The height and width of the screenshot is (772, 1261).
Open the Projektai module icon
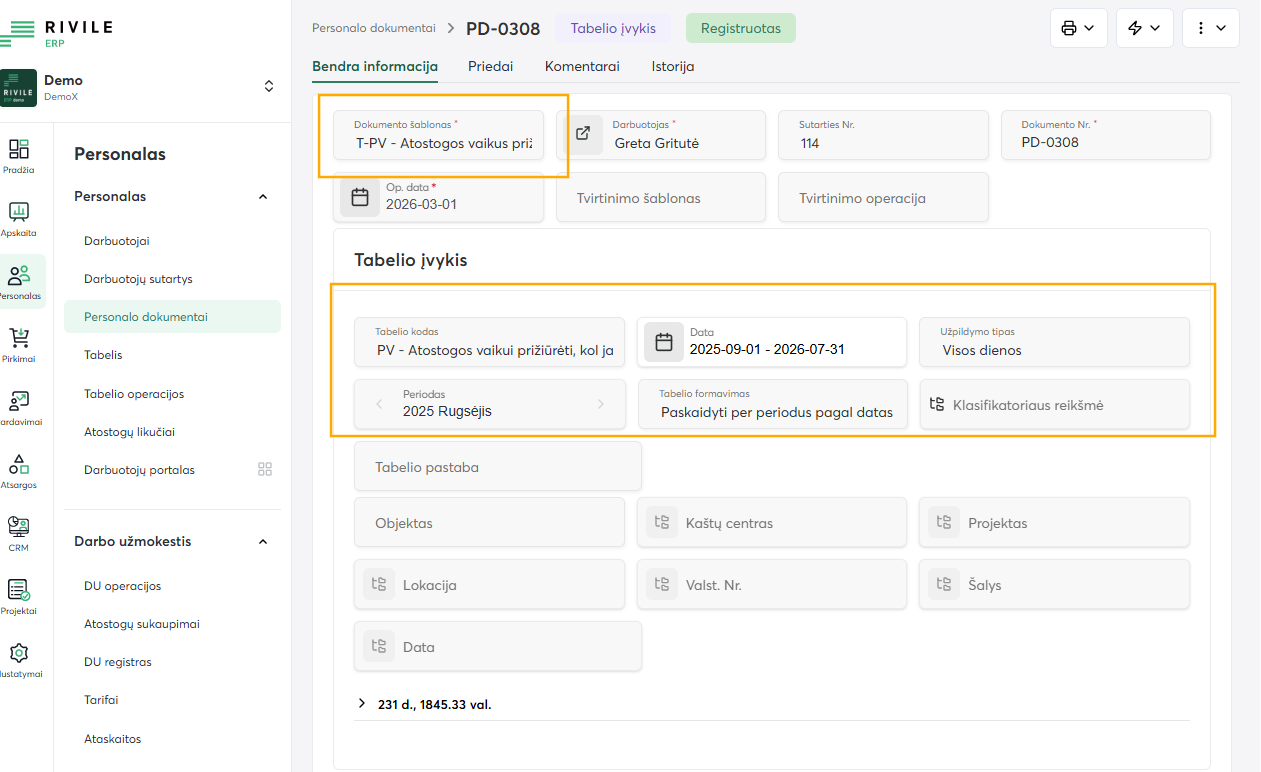point(19,590)
